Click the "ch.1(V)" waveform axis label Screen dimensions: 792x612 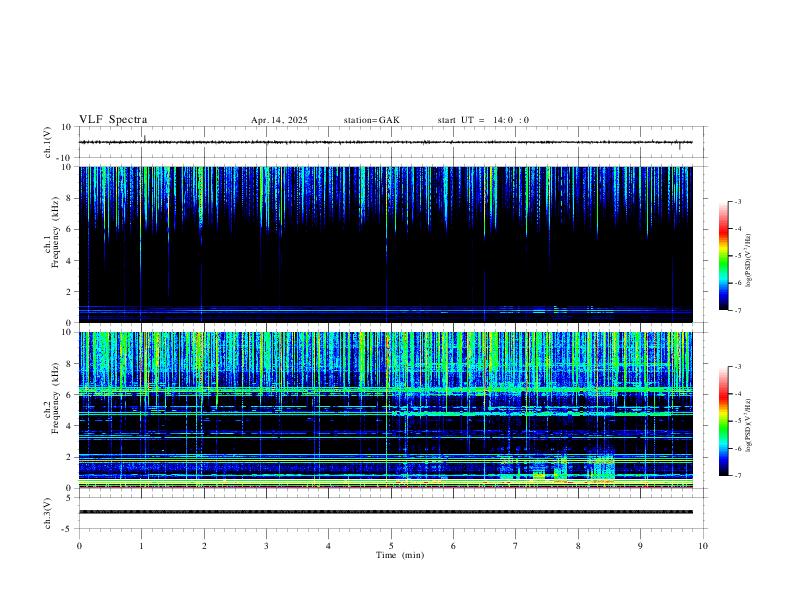pos(48,142)
